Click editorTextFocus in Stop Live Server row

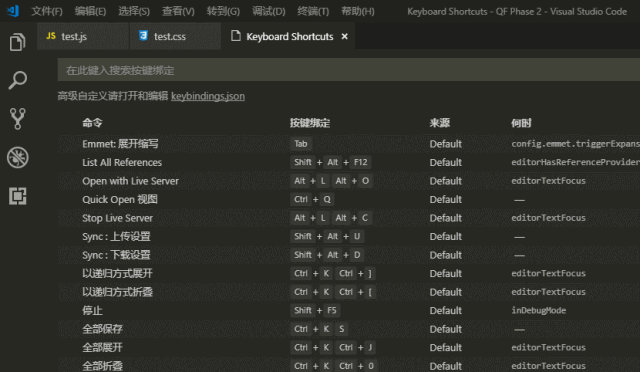(x=549, y=218)
